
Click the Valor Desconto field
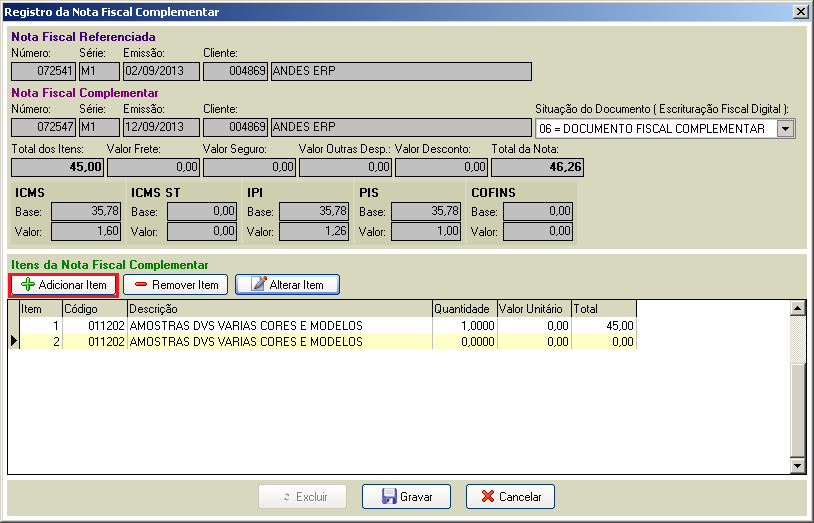click(441, 167)
